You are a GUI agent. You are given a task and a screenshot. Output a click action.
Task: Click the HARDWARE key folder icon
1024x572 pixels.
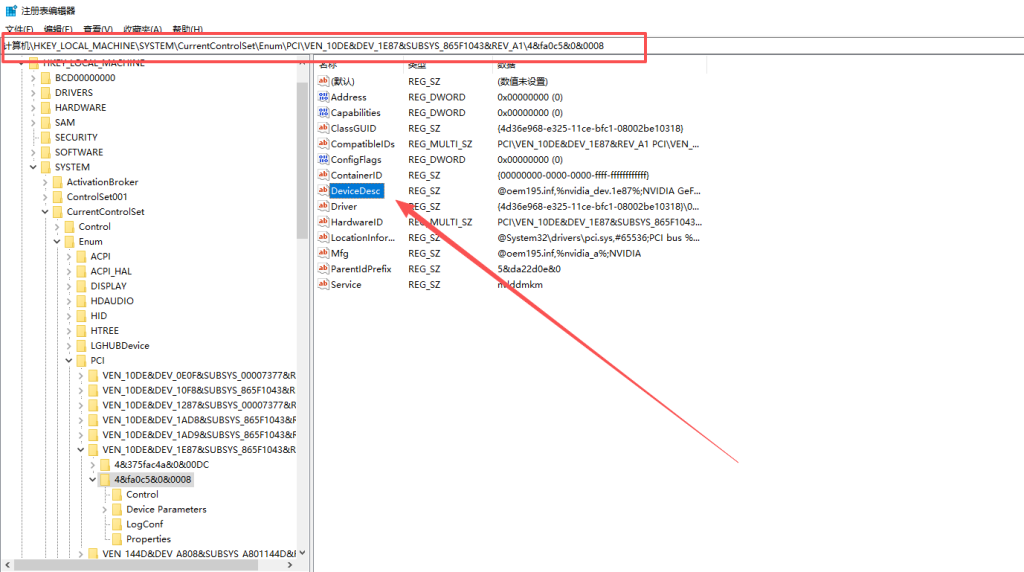[45, 107]
